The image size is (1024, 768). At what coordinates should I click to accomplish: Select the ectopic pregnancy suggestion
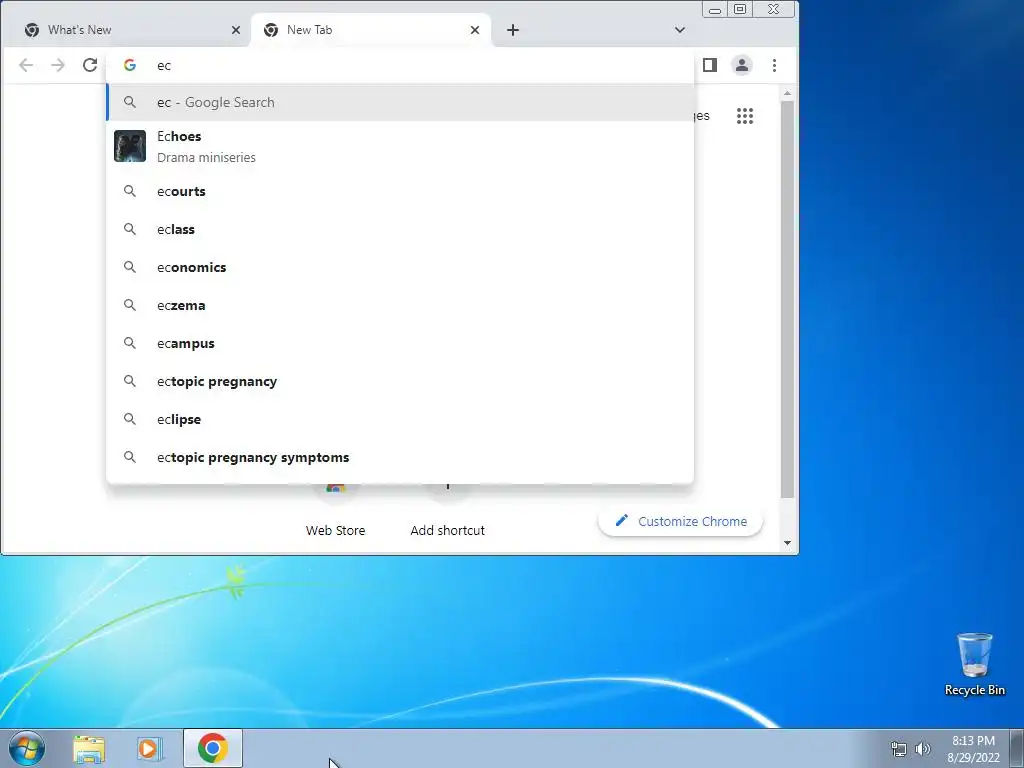tap(400, 381)
